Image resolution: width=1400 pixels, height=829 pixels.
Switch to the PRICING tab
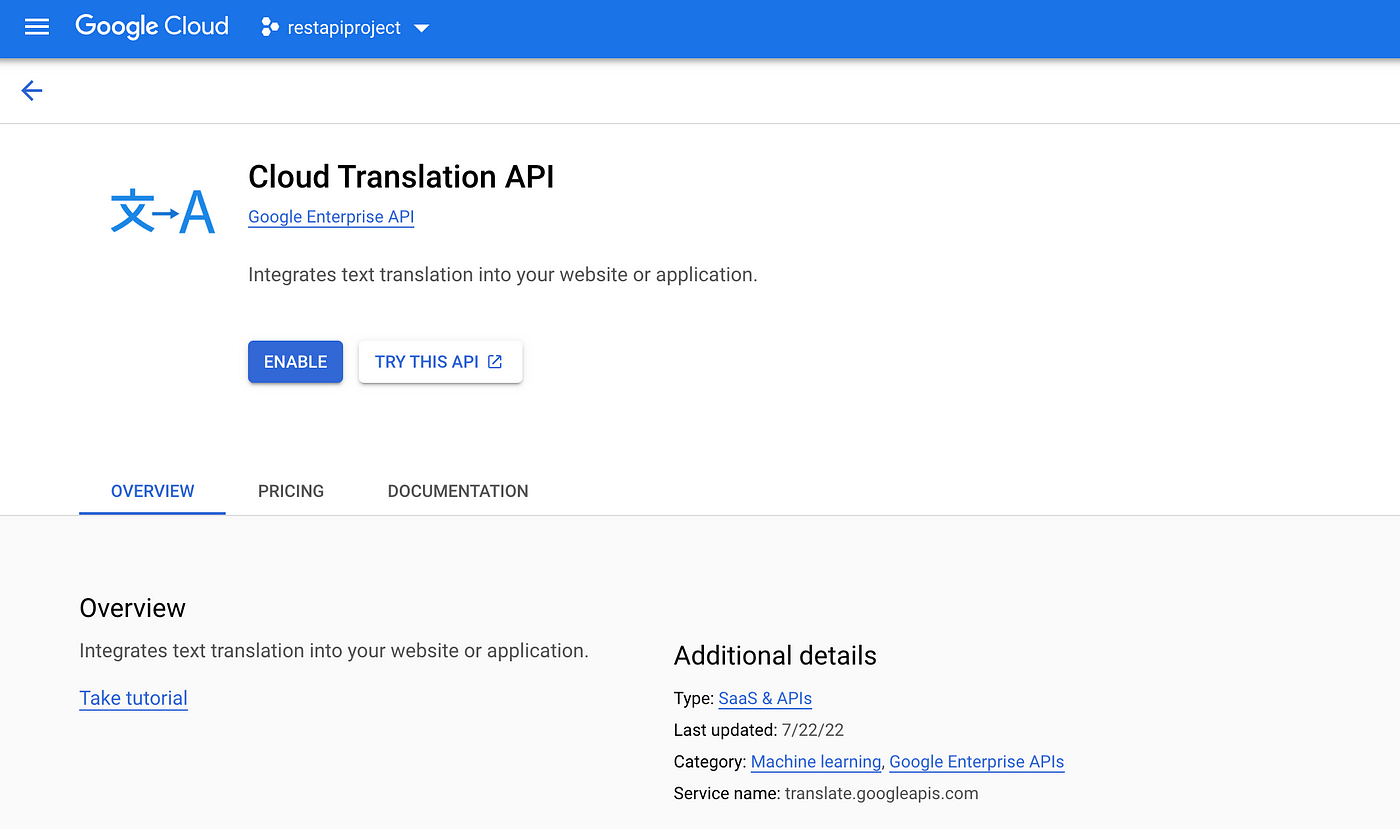tap(291, 491)
